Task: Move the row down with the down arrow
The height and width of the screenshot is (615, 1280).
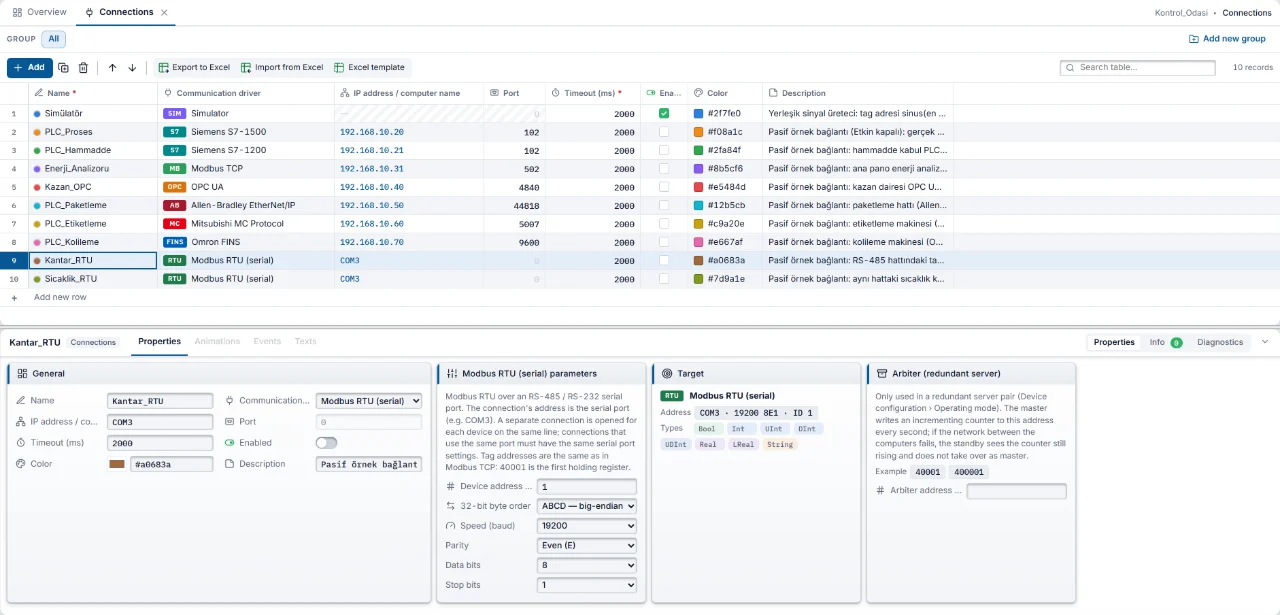Action: tap(132, 68)
